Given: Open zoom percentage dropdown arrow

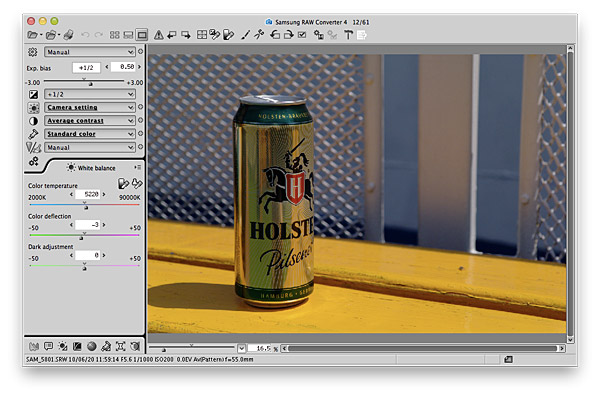Looking at the screenshot, I should (241, 348).
